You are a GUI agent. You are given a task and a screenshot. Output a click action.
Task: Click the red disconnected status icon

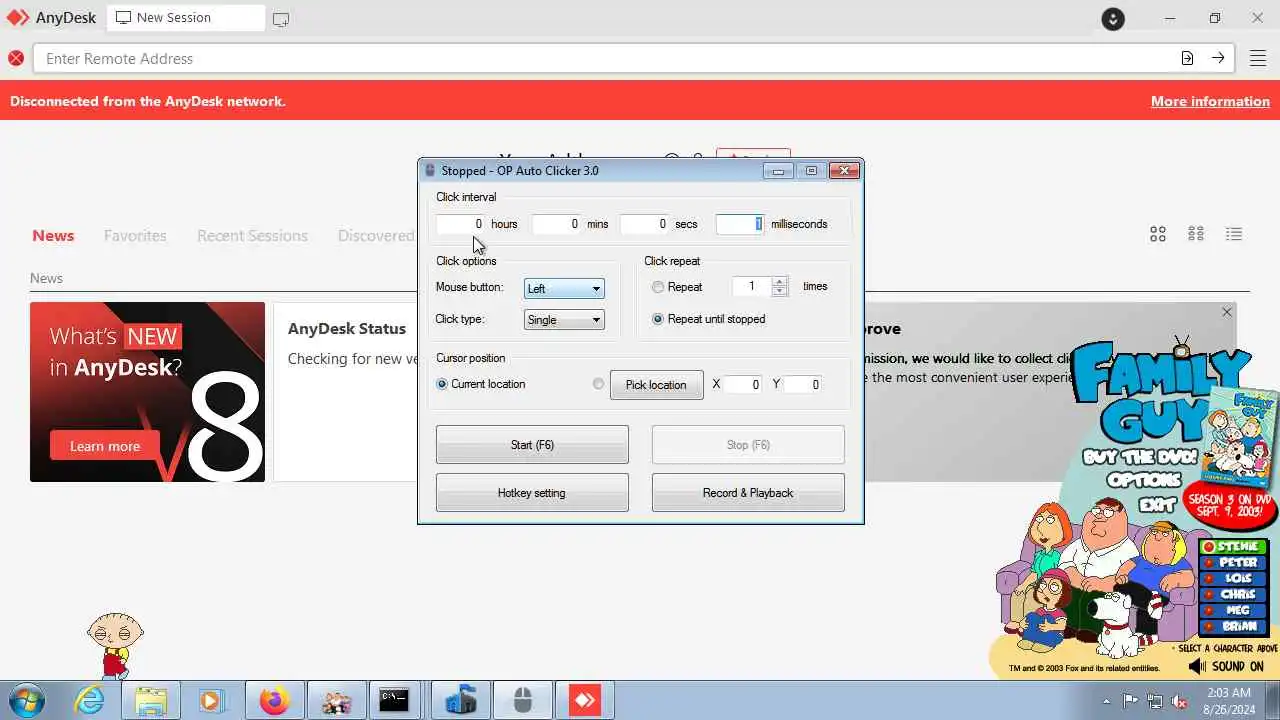coord(16,58)
